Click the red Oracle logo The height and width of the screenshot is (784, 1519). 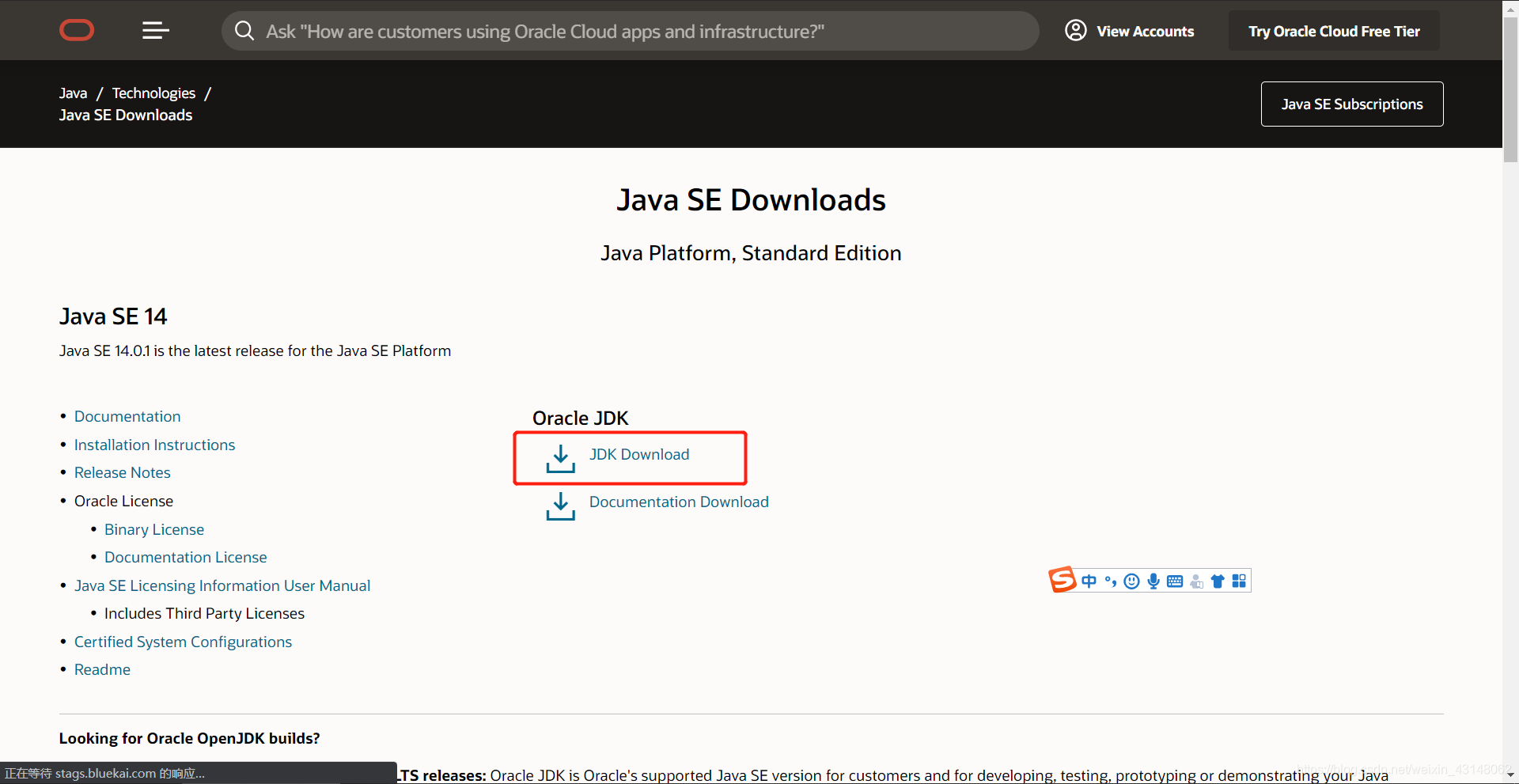[77, 31]
